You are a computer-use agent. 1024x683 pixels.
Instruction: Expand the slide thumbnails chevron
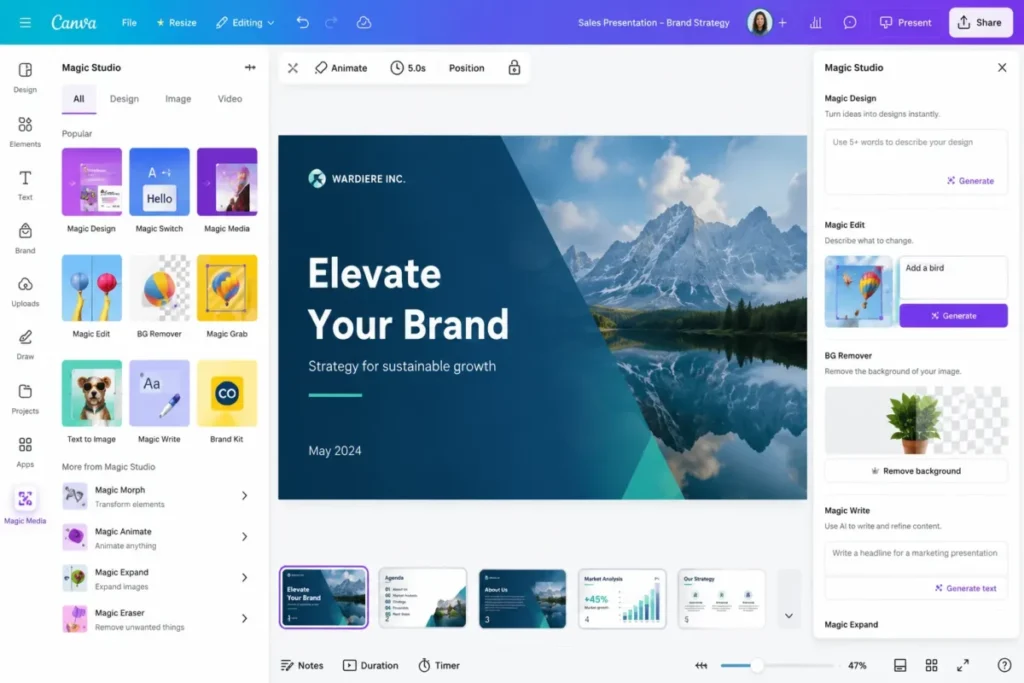point(788,615)
